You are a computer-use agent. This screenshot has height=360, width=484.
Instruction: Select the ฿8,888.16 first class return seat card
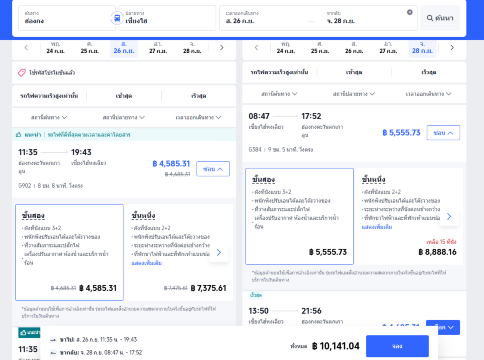pyautogui.click(x=410, y=216)
